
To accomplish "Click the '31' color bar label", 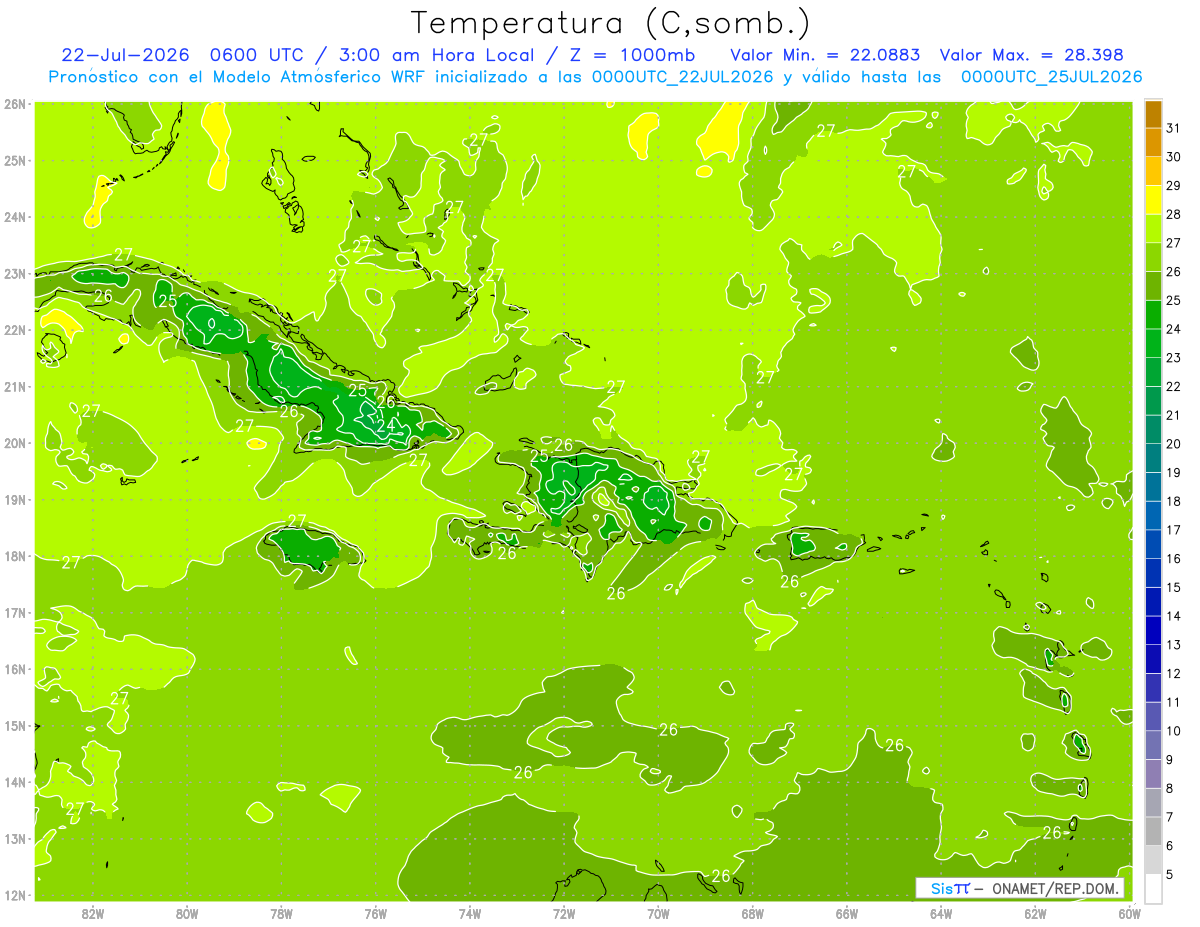I will (x=1174, y=127).
